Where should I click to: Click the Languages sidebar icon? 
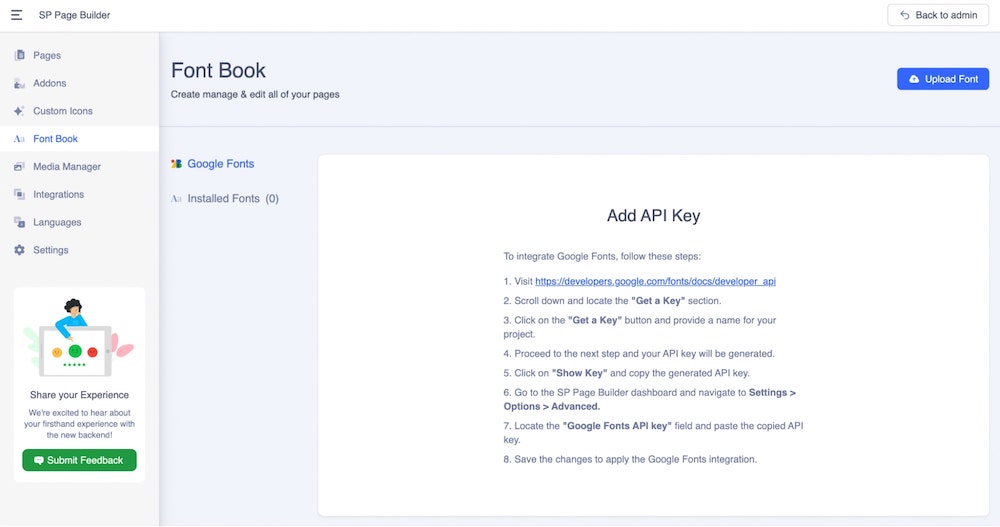pyautogui.click(x=19, y=222)
